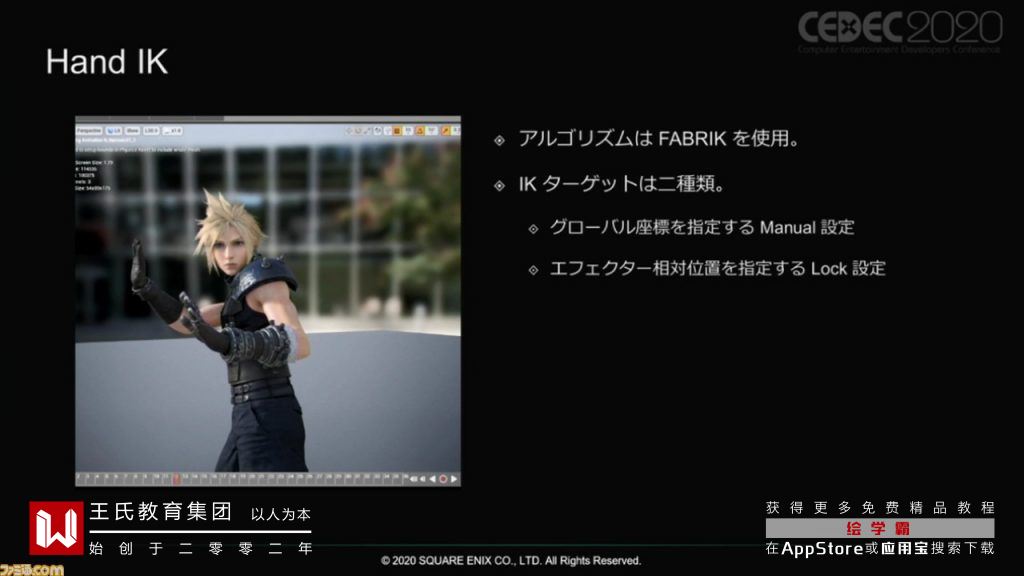Play the animation forward
This screenshot has width=1024, height=576.
(454, 479)
